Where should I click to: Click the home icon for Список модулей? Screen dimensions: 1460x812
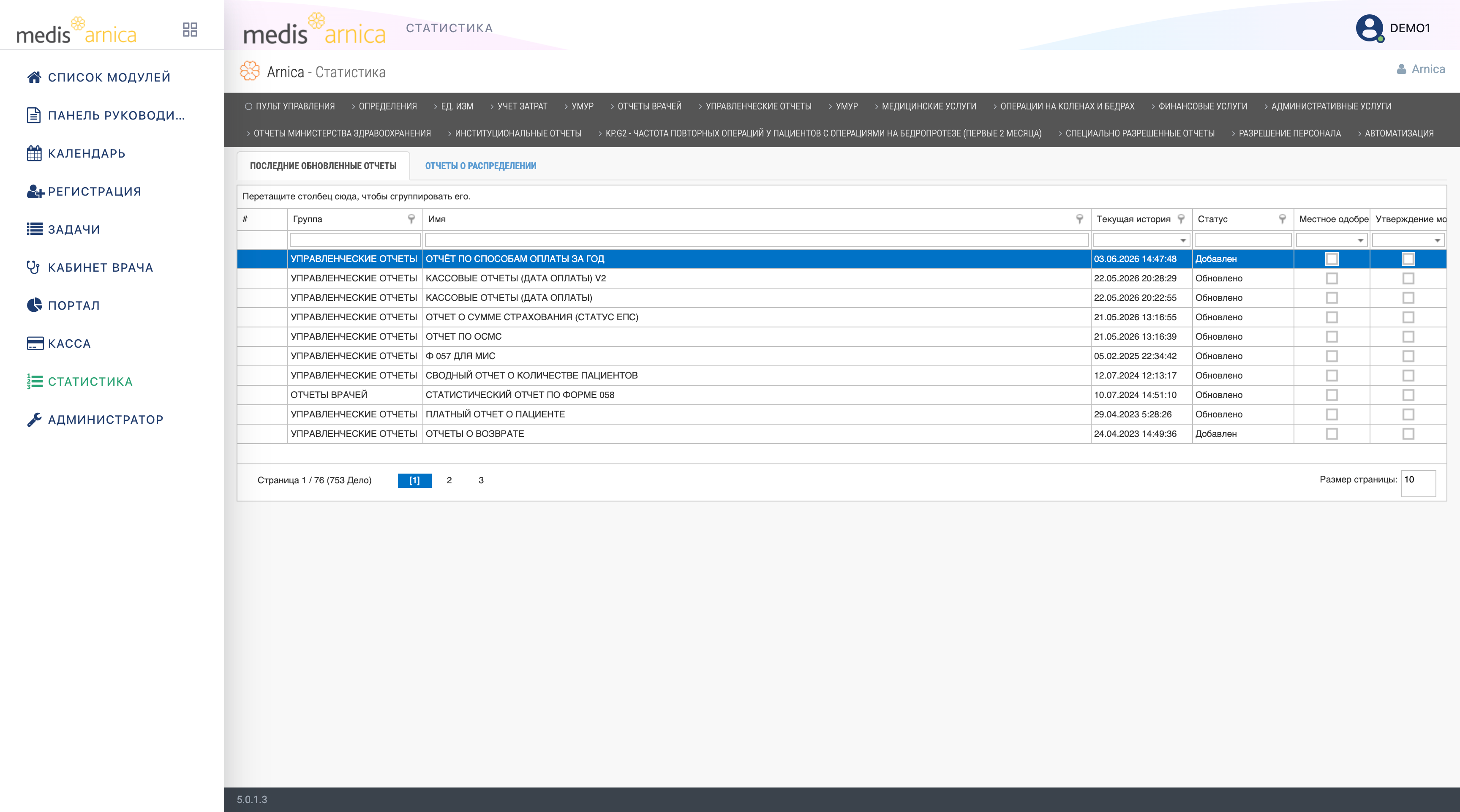[34, 77]
